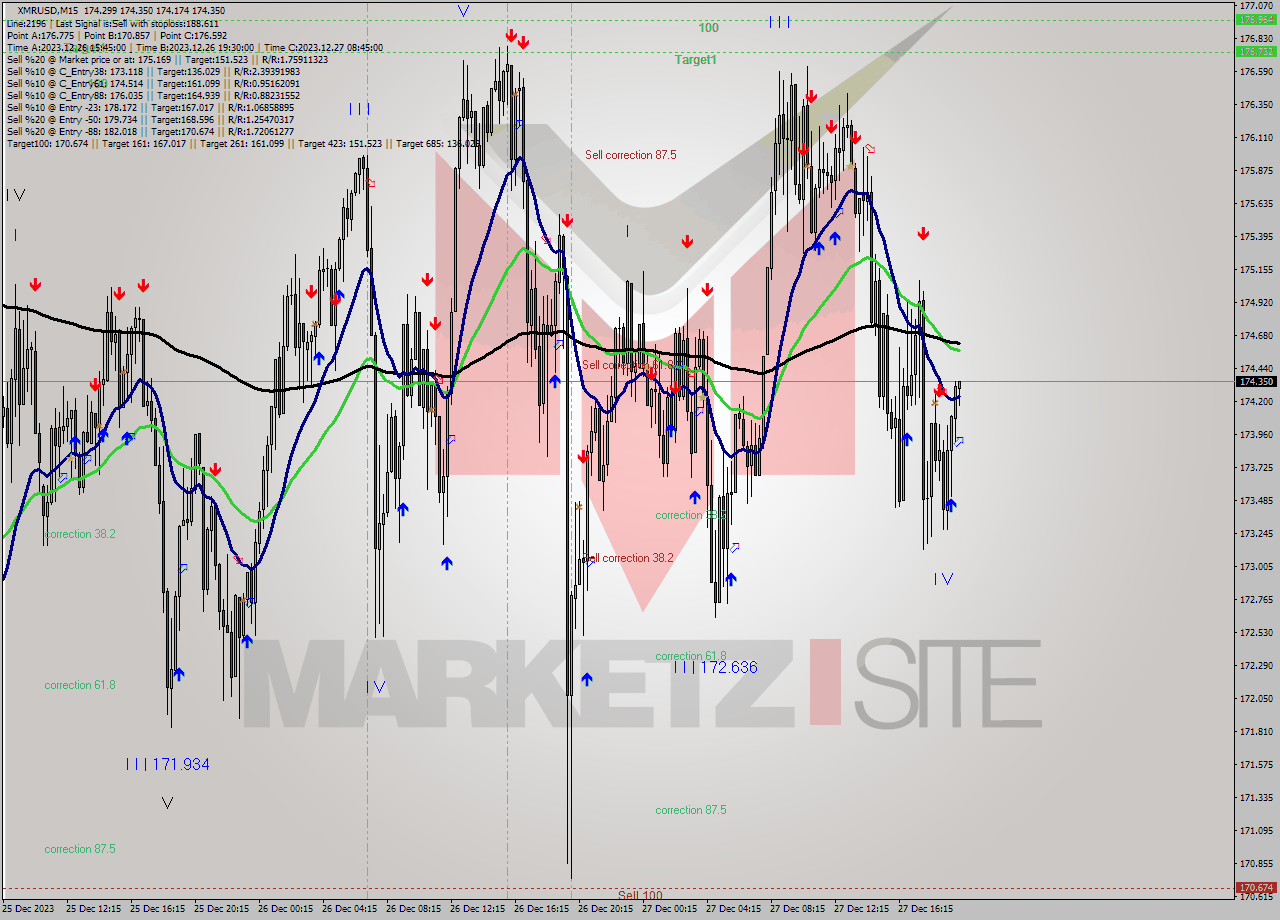This screenshot has width=1280, height=920.
Task: Click the '27 Dec 12:15' time axis label
Action: coord(861,909)
